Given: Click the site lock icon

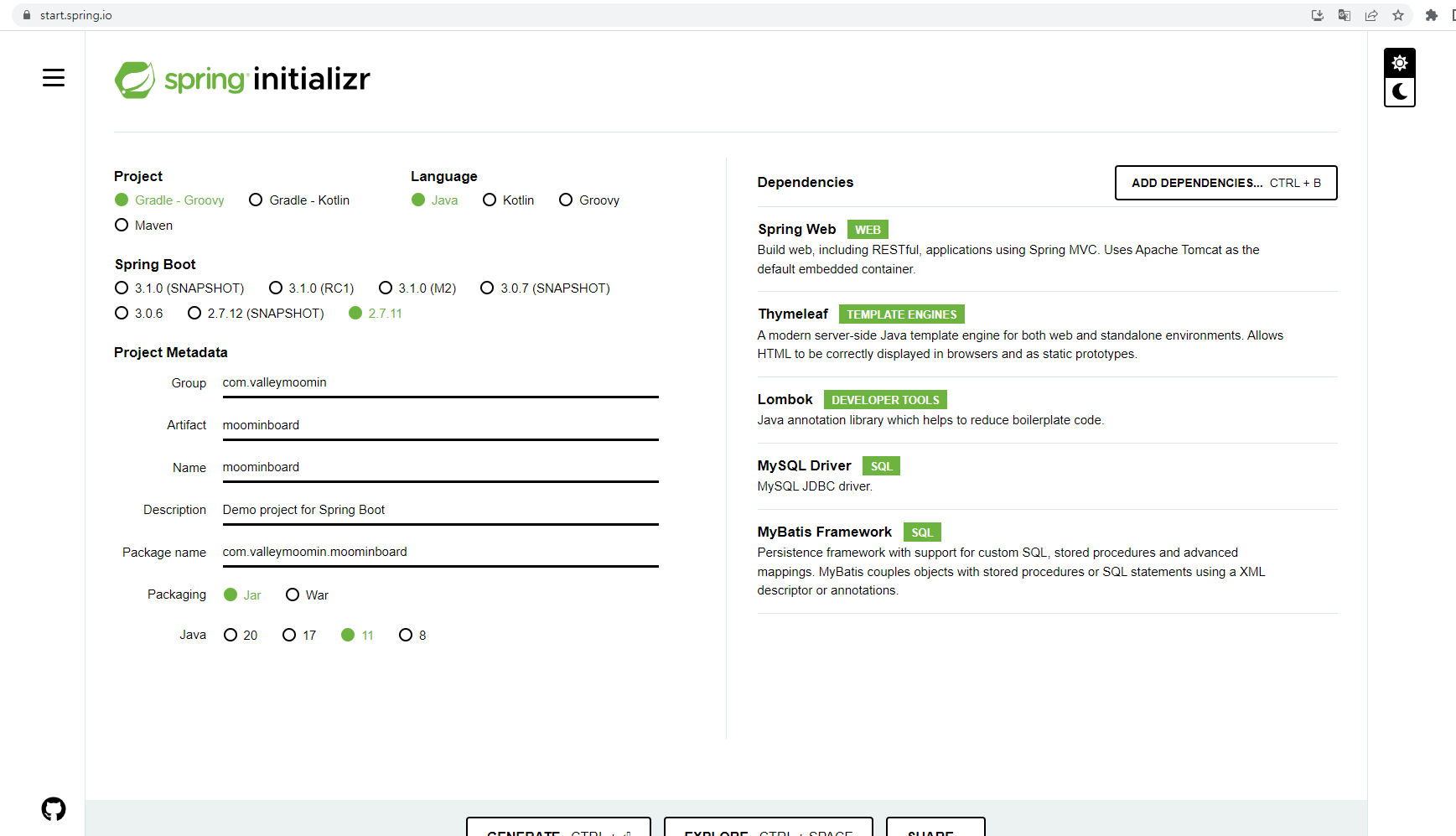Looking at the screenshot, I should tap(27, 15).
